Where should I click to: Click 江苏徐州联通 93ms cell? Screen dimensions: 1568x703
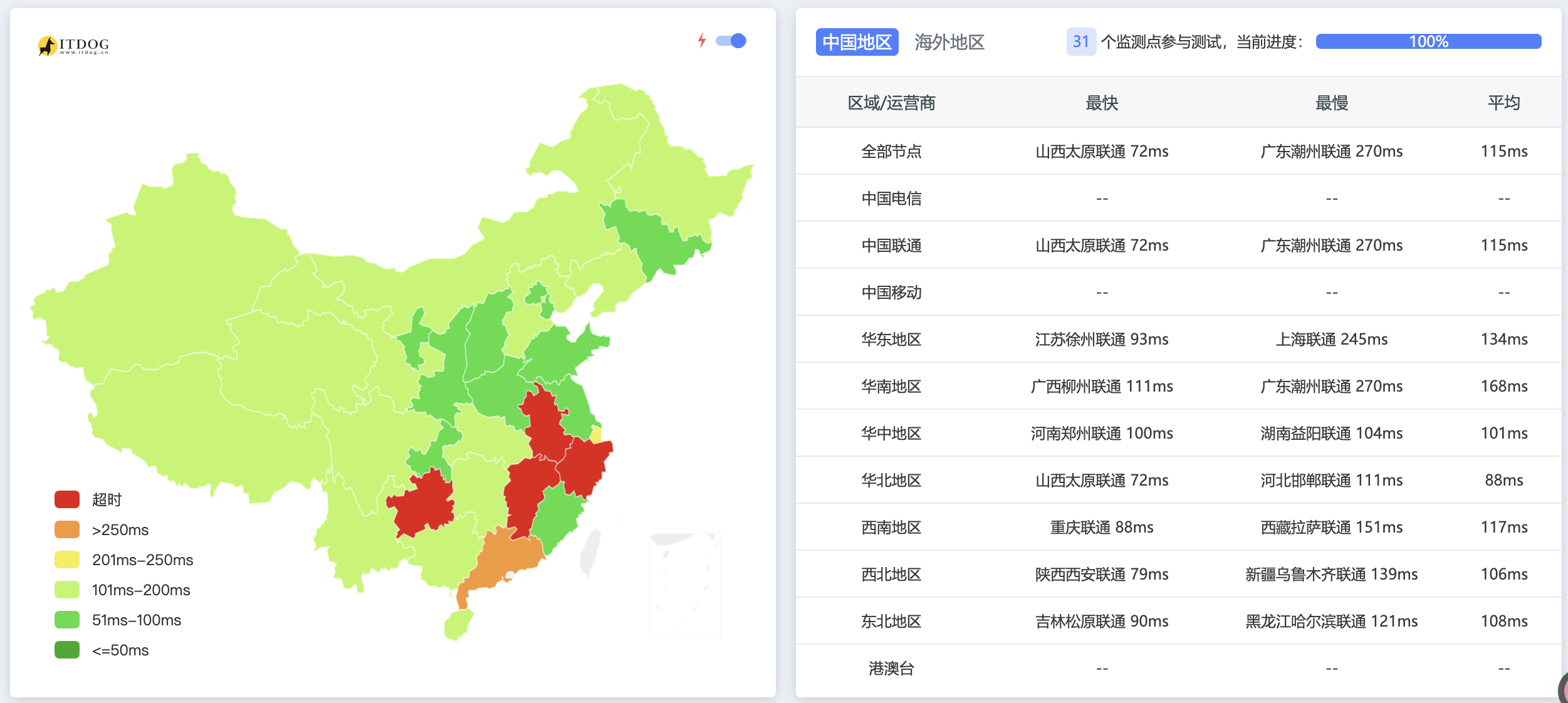pos(1102,339)
